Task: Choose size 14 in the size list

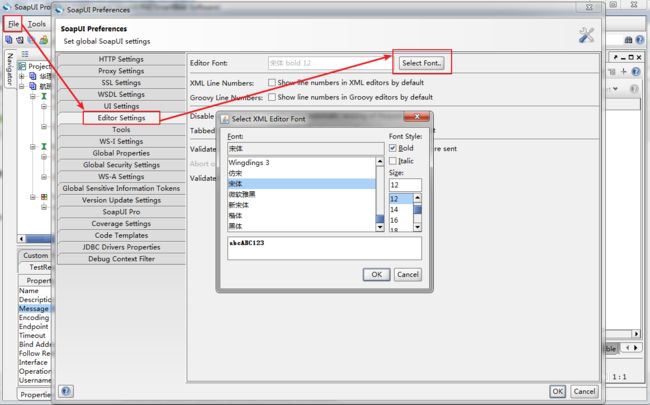Action: tap(401, 210)
